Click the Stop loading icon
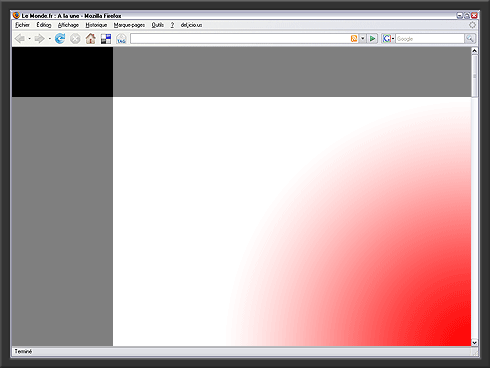 tap(75, 39)
